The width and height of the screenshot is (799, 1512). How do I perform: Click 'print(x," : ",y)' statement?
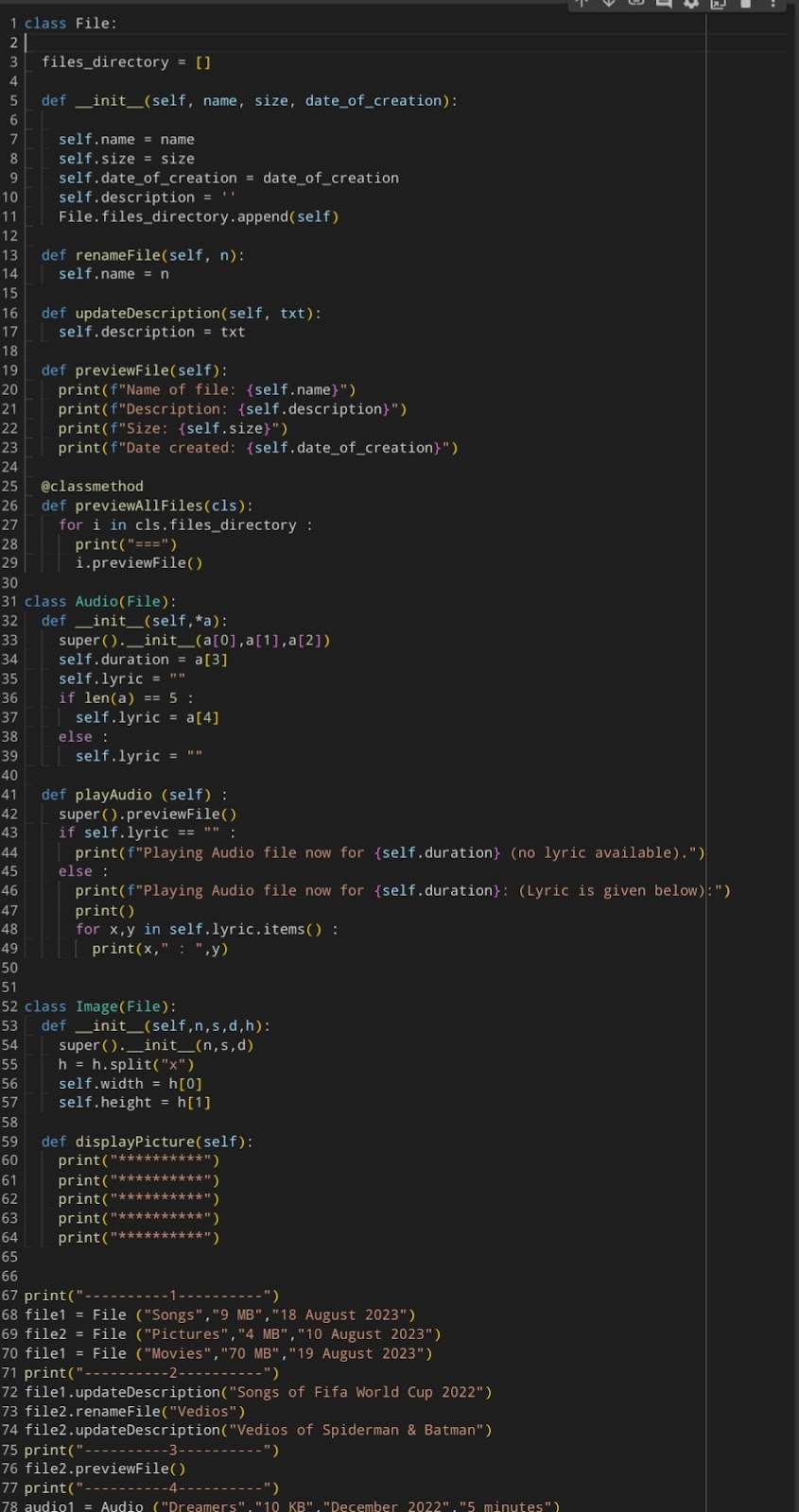pyautogui.click(x=160, y=949)
